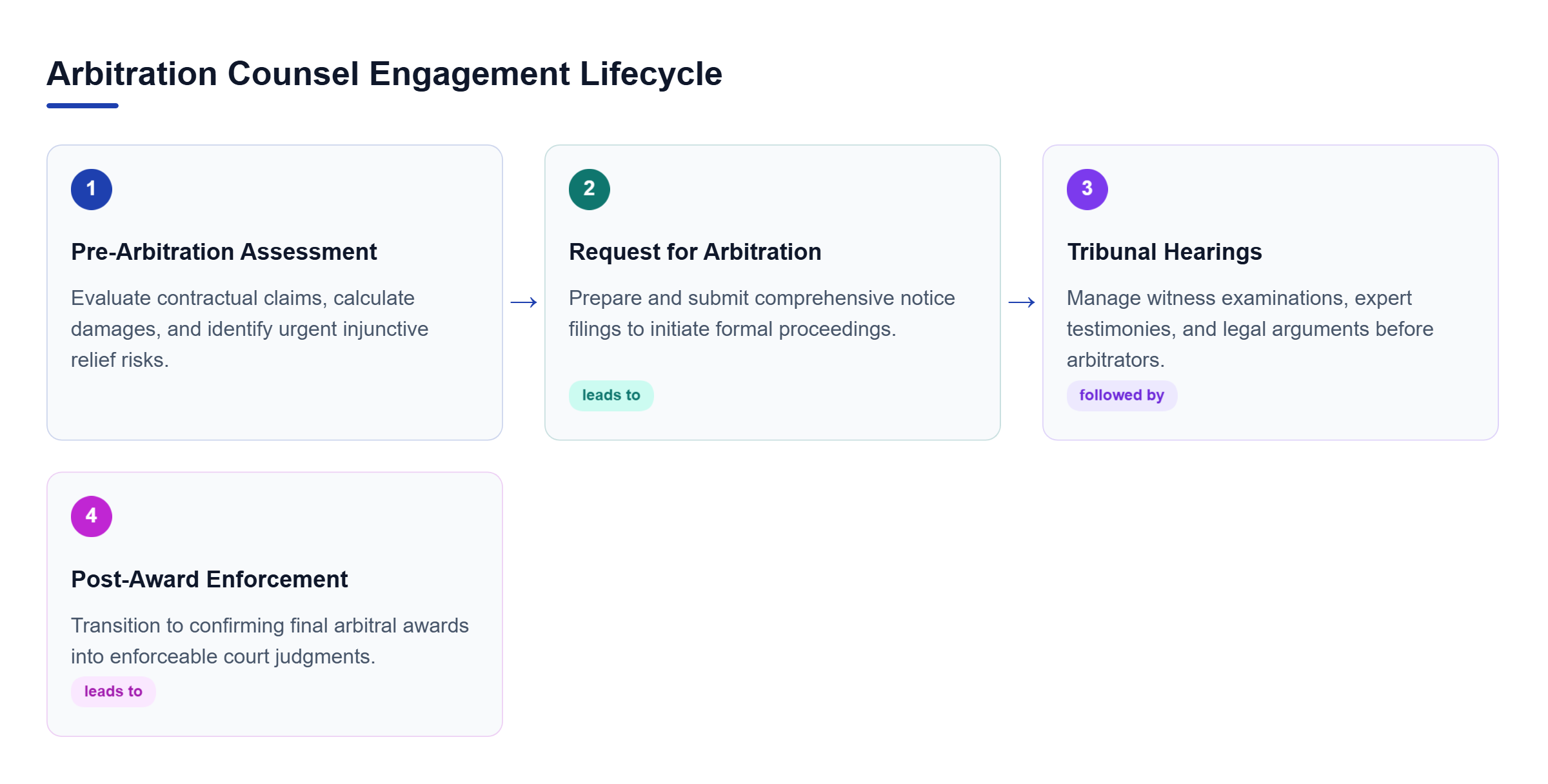Select the 'Tribunal Hearings' heading
Viewport: 1548px width, 784px height.
point(1164,251)
